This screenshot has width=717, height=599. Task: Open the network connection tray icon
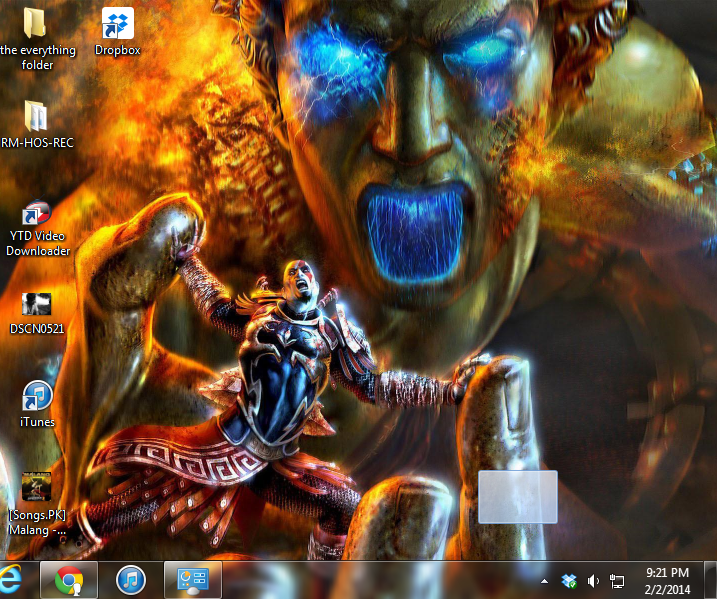pyautogui.click(x=617, y=581)
